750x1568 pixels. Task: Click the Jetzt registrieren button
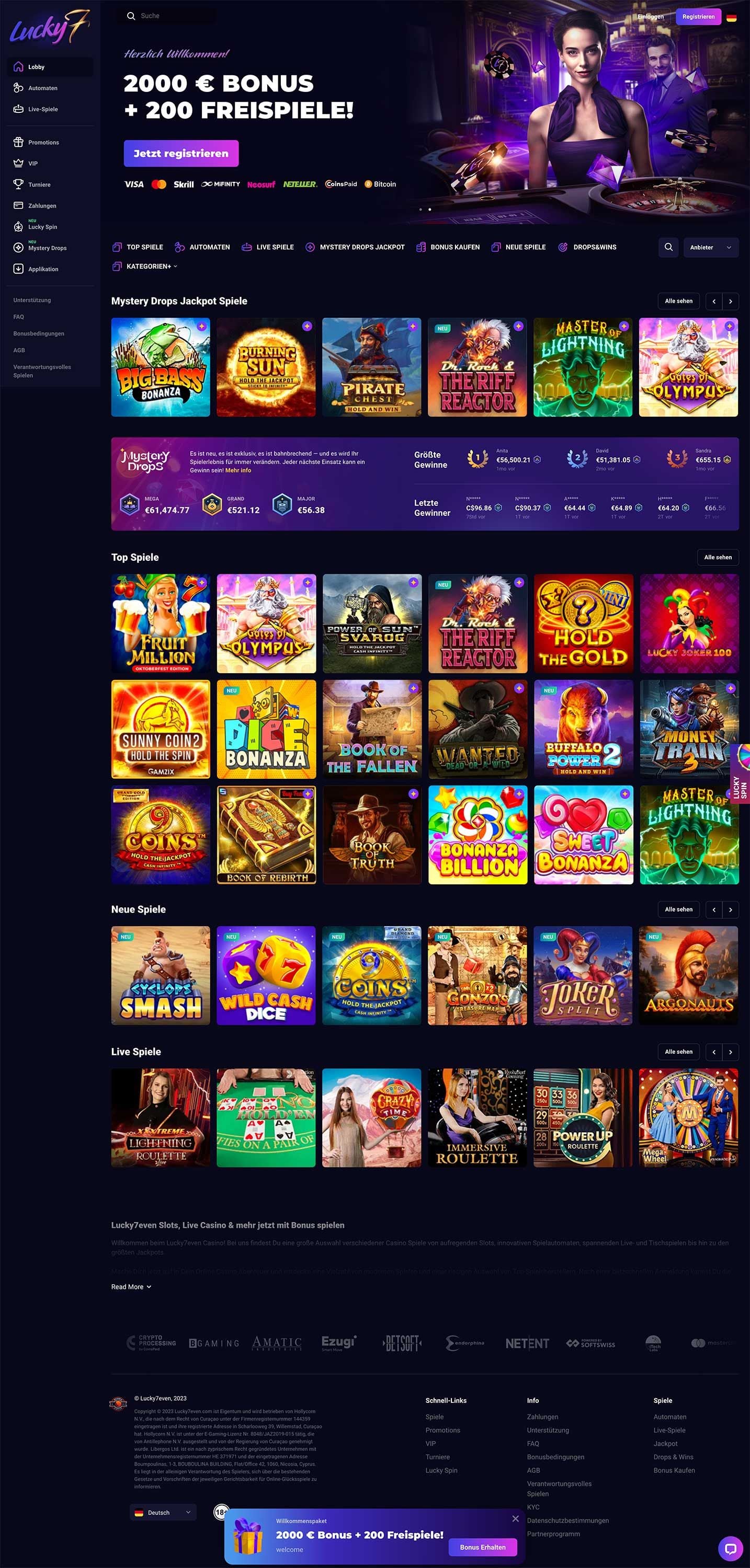(181, 153)
